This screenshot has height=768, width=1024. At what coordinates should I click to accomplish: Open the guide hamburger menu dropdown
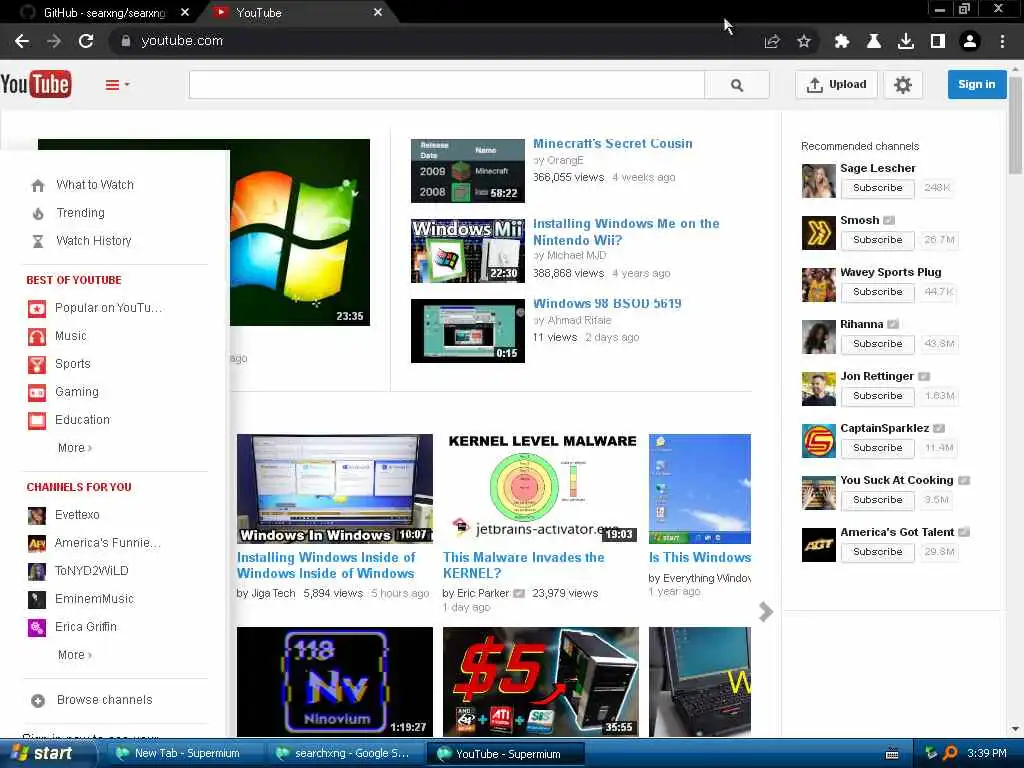tap(117, 85)
